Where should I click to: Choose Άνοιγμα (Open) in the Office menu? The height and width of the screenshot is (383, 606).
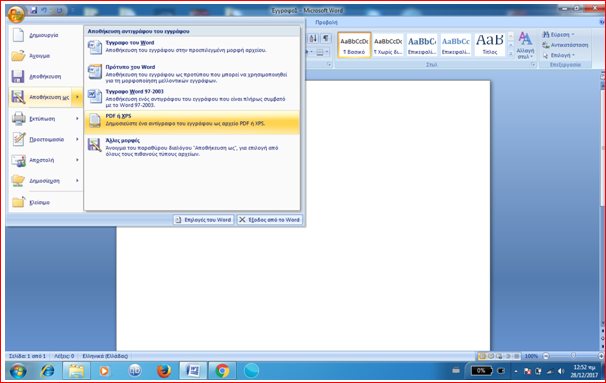[x=45, y=56]
